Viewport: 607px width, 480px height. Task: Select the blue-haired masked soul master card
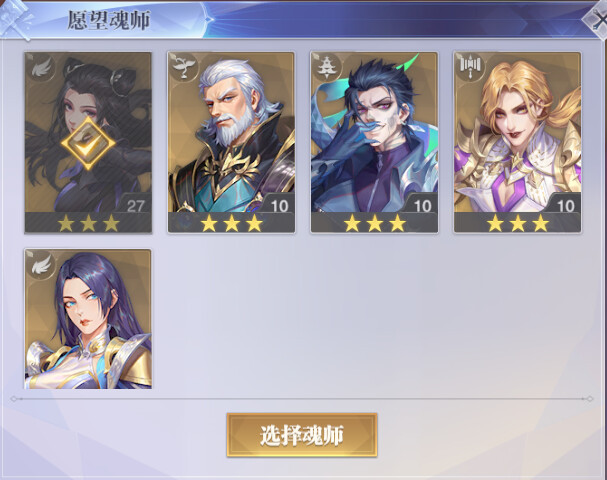(x=374, y=142)
